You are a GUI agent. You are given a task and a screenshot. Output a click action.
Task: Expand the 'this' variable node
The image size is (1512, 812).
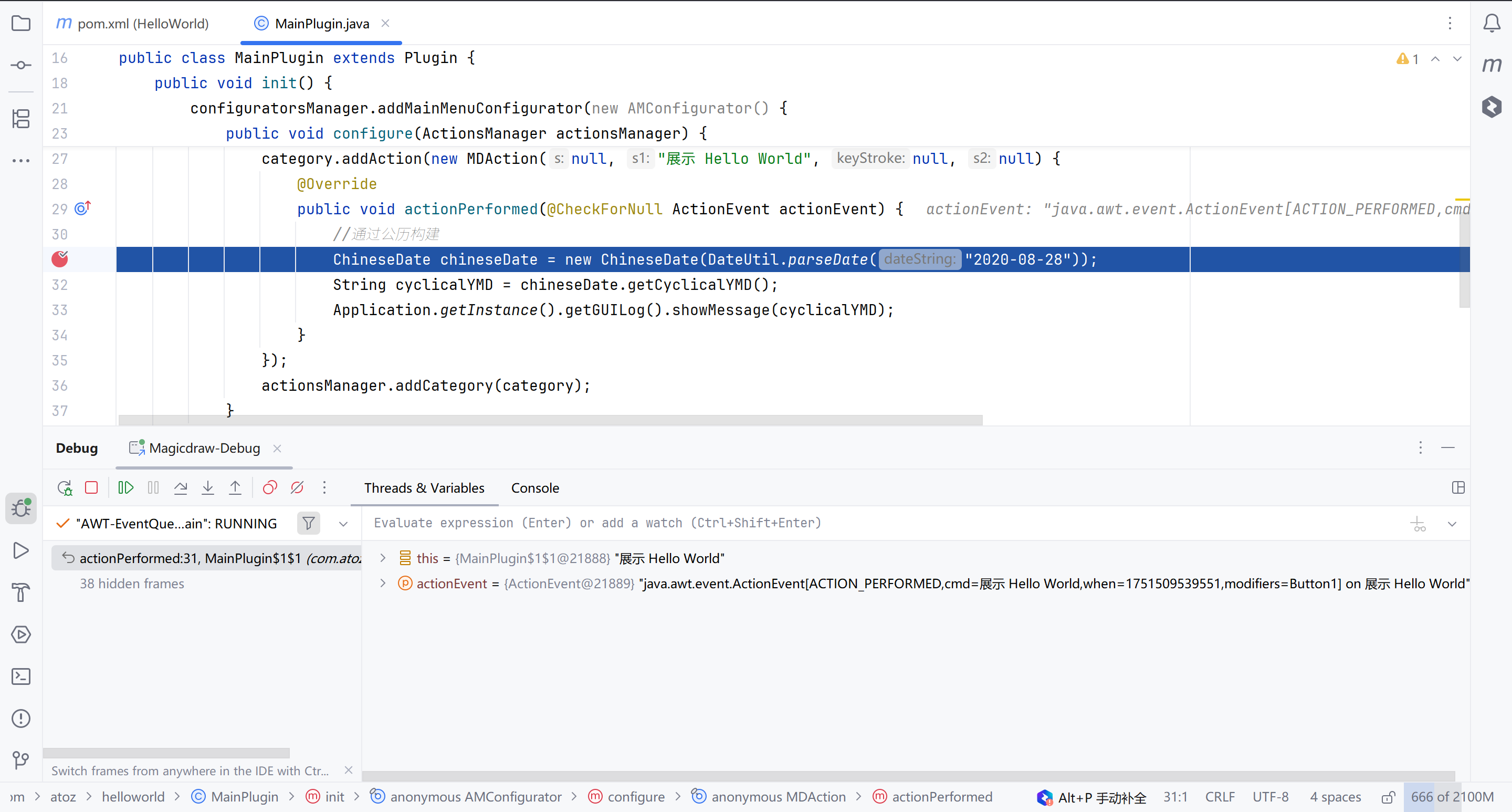[x=383, y=558]
